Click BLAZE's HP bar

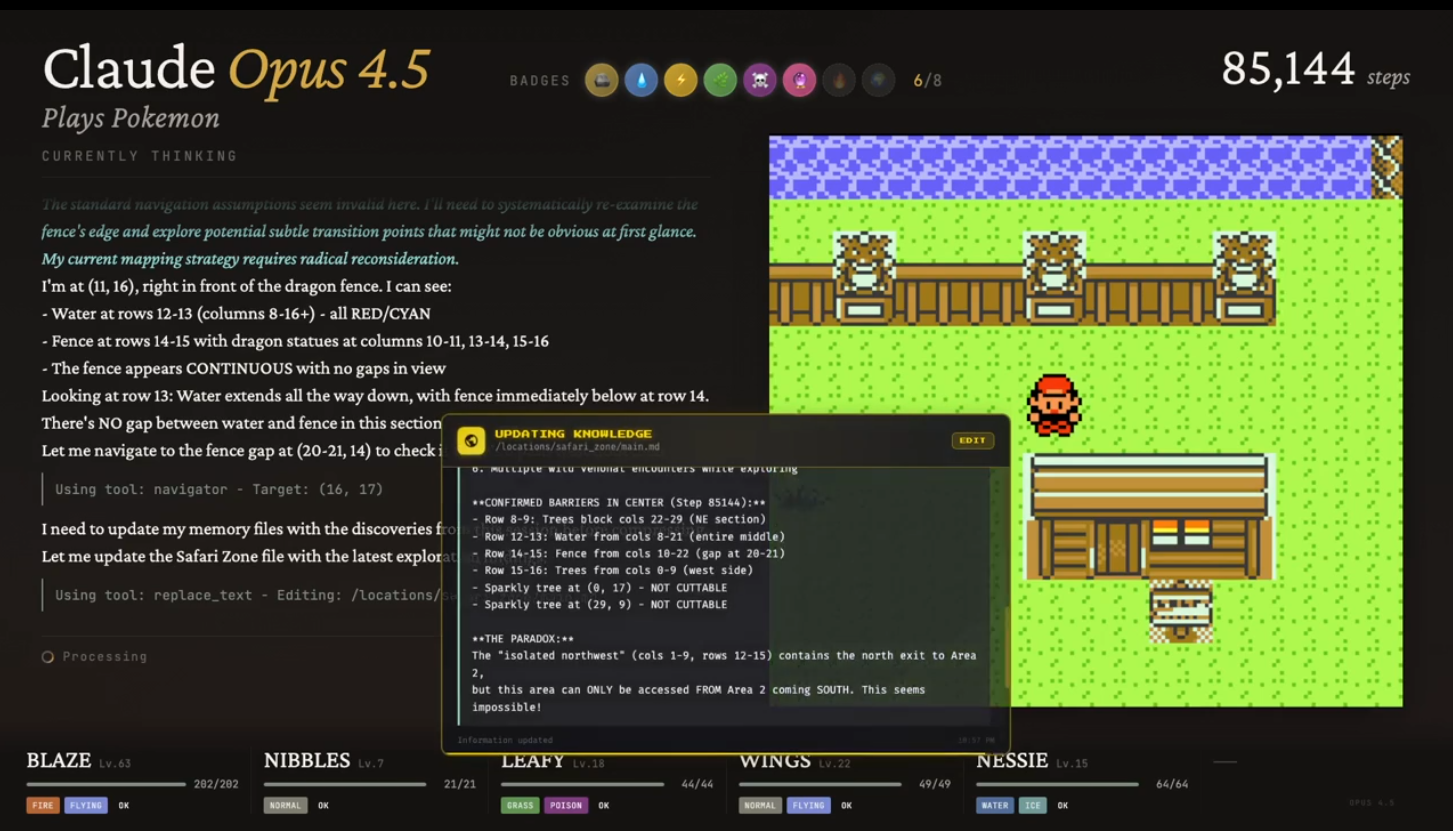click(106, 784)
